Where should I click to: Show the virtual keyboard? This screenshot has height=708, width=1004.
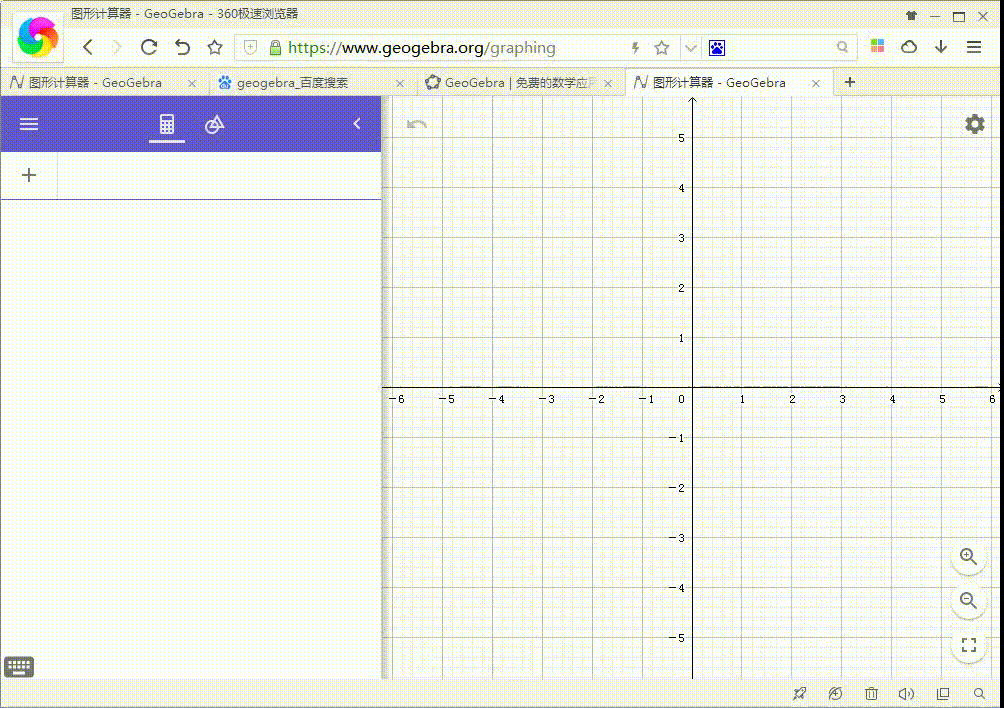coord(19,666)
